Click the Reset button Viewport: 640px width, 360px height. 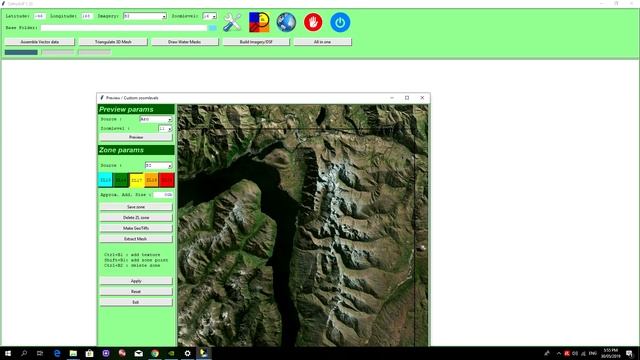(x=136, y=291)
